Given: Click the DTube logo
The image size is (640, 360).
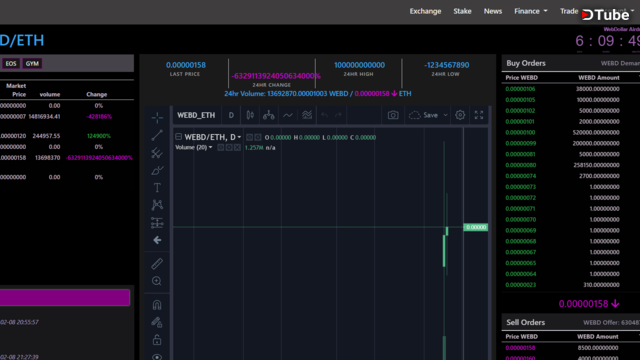Looking at the screenshot, I should [606, 15].
